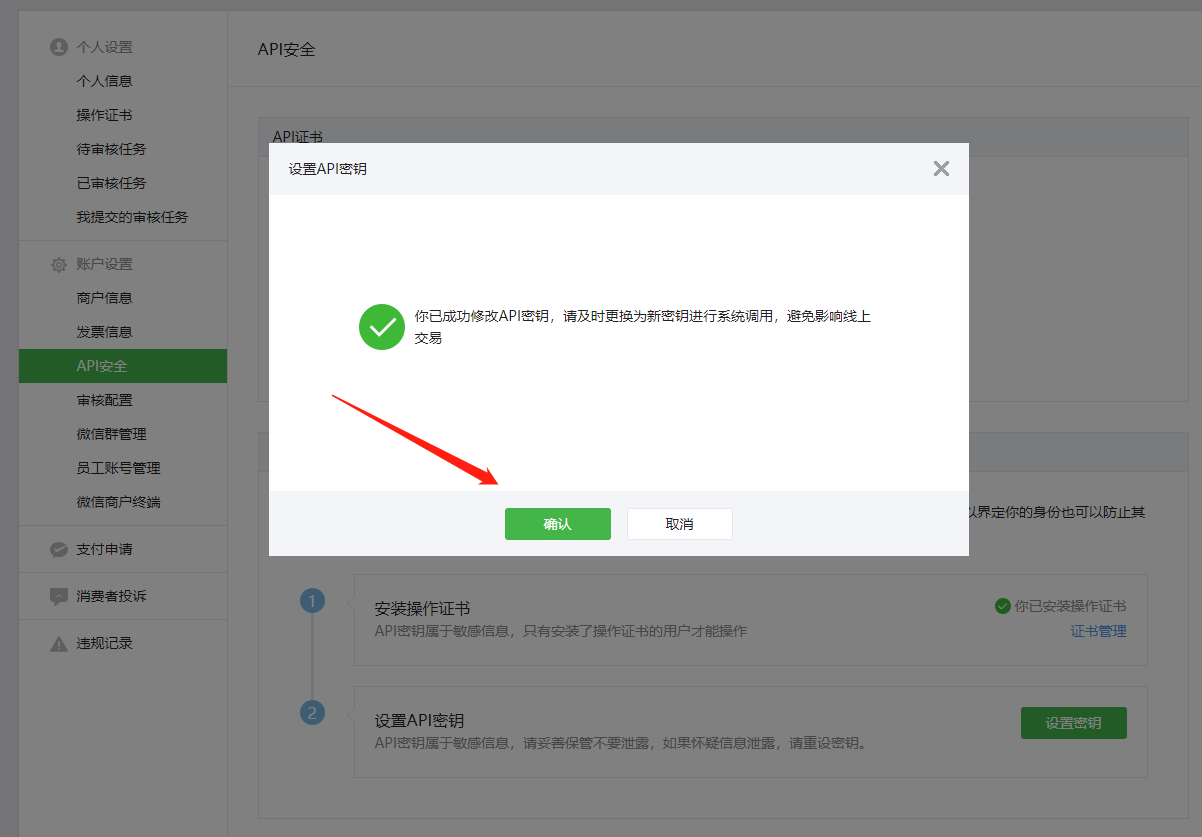Close the 设置API密钥 dialog with X
1202x837 pixels.
(x=941, y=168)
